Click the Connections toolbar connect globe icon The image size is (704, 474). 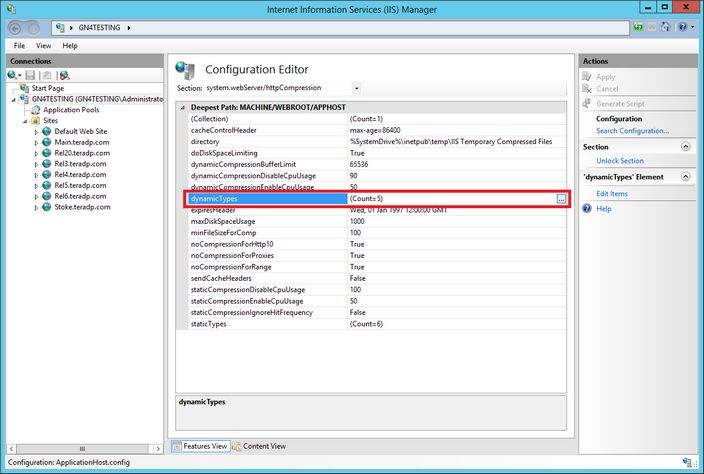tap(13, 75)
